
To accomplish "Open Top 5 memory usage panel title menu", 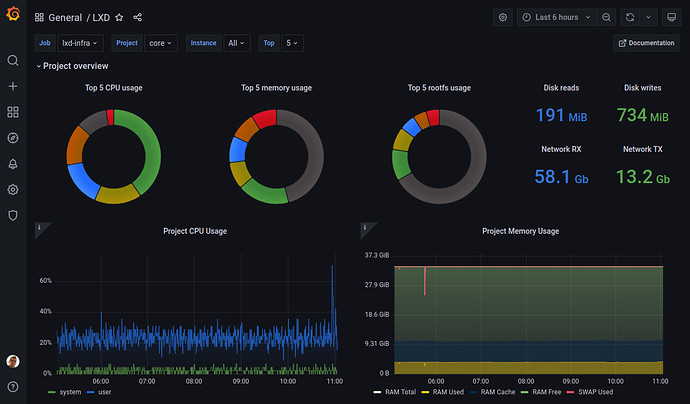I will (x=276, y=88).
